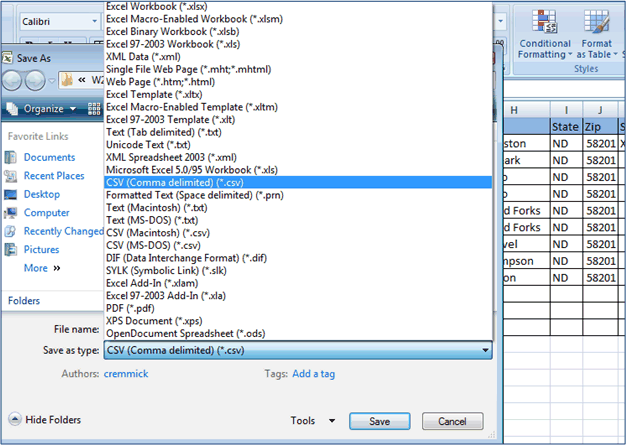Select Microsoft Excel 5.0/95 Workbook
This screenshot has width=626, height=445.
pos(298,170)
